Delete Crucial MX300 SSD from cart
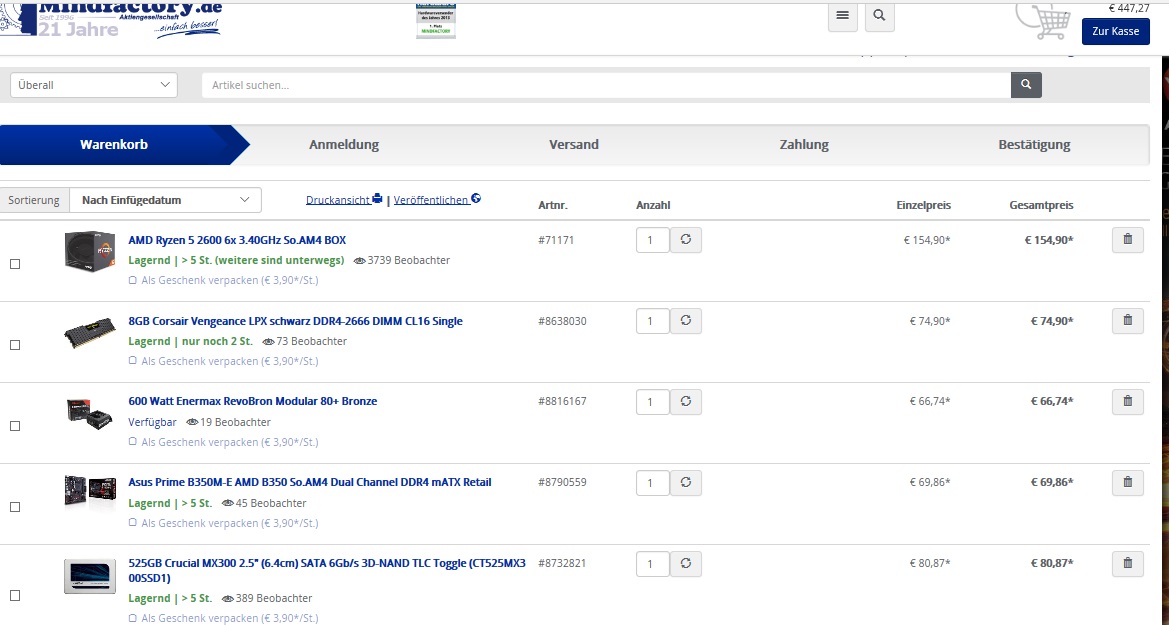This screenshot has height=625, width=1169. [x=1127, y=564]
